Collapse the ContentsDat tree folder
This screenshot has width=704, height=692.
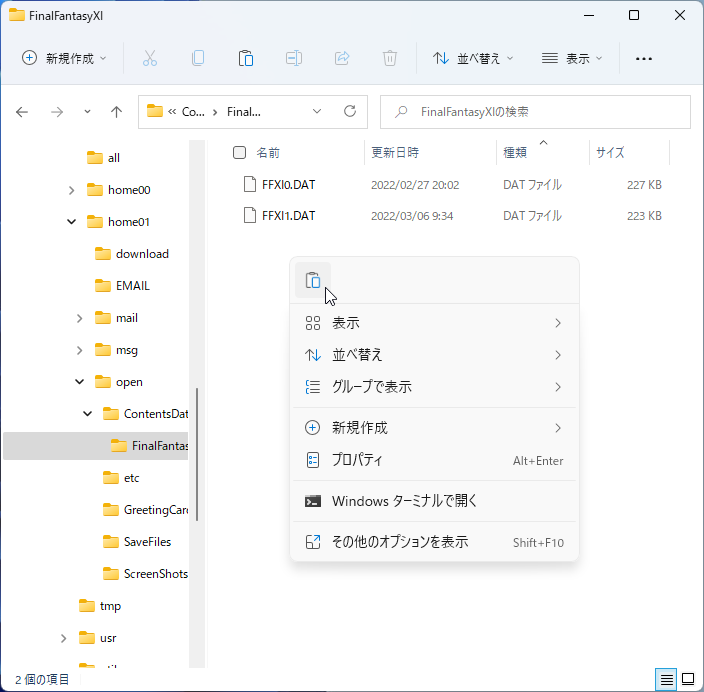pos(88,414)
